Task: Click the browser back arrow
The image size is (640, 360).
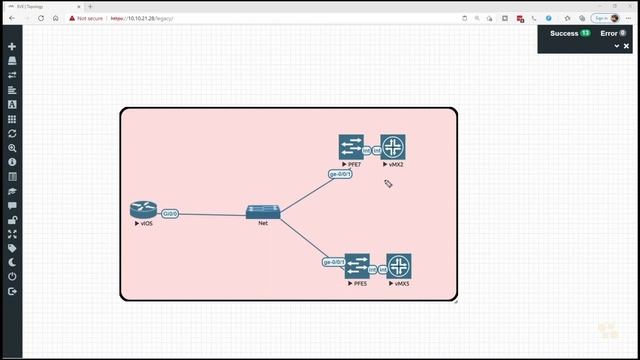Action: [x=12, y=18]
